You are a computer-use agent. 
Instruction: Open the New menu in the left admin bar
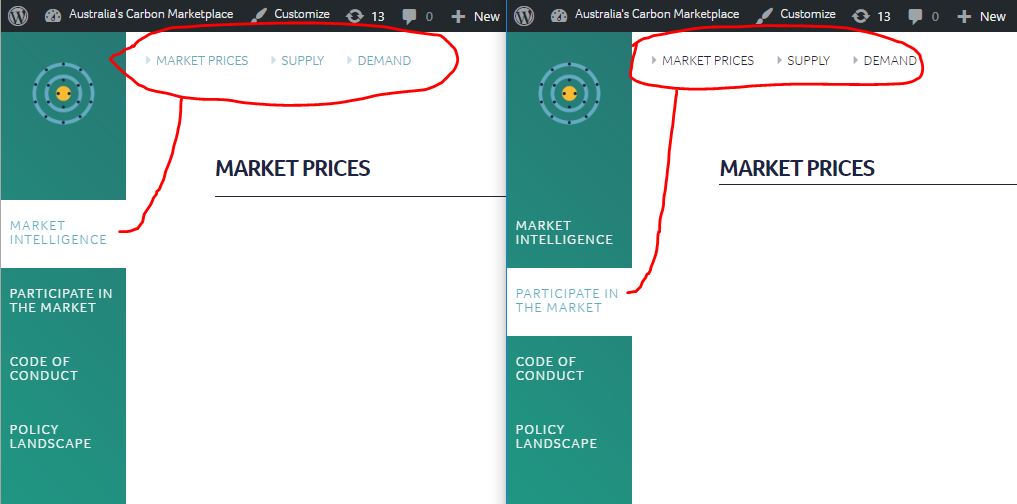(486, 16)
